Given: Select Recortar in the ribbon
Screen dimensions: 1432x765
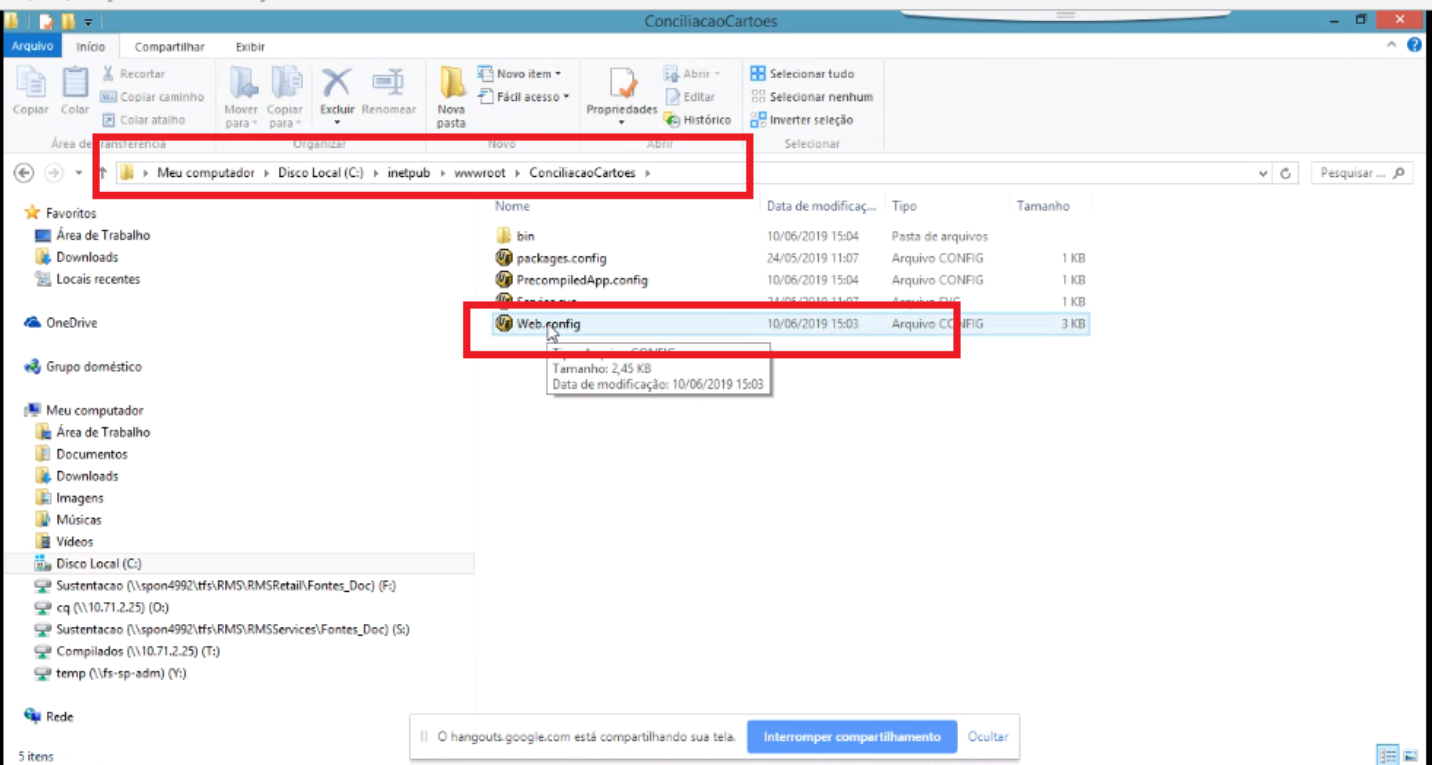Looking at the screenshot, I should (x=133, y=74).
